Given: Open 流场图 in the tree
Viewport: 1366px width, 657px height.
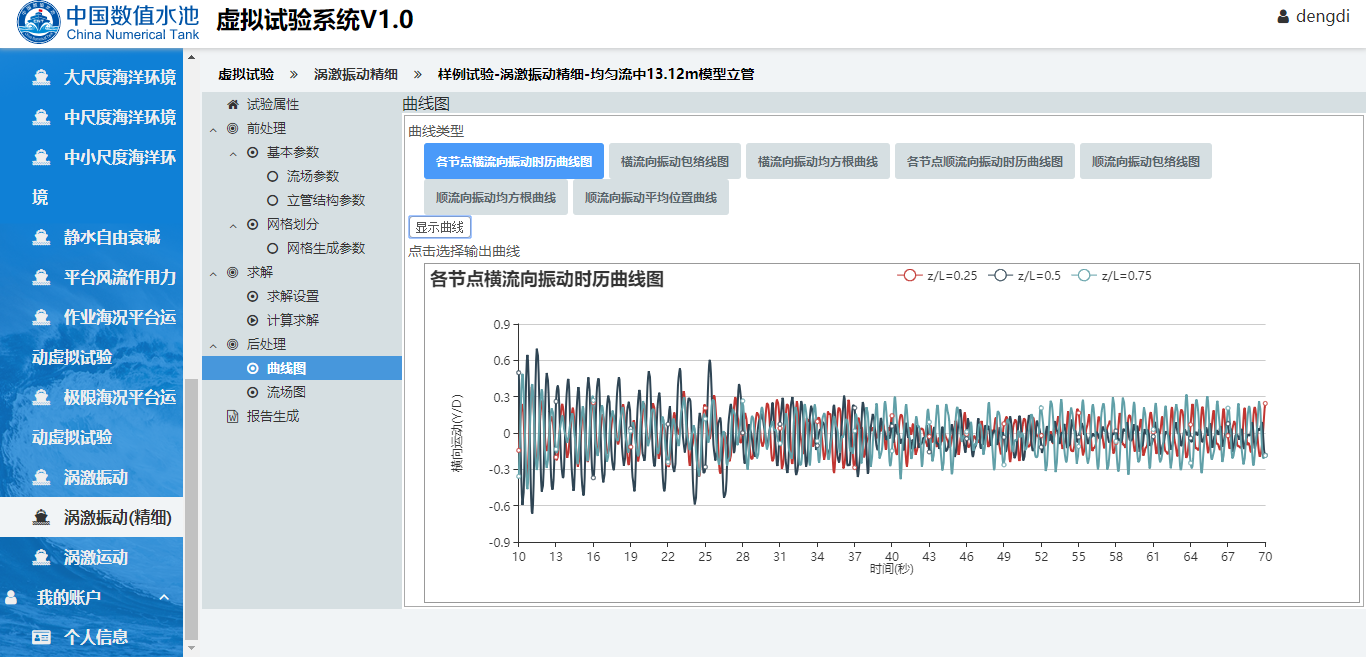Looking at the screenshot, I should coord(286,392).
